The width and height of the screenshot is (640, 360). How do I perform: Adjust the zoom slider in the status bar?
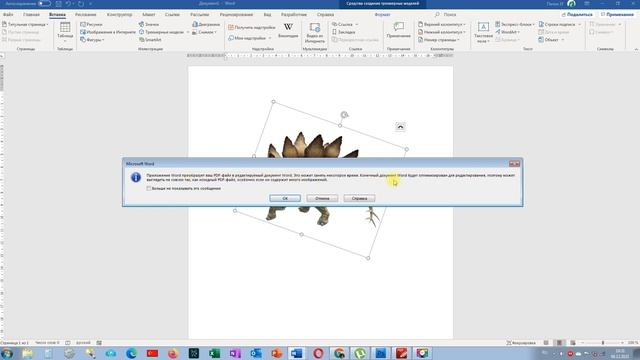(602, 343)
